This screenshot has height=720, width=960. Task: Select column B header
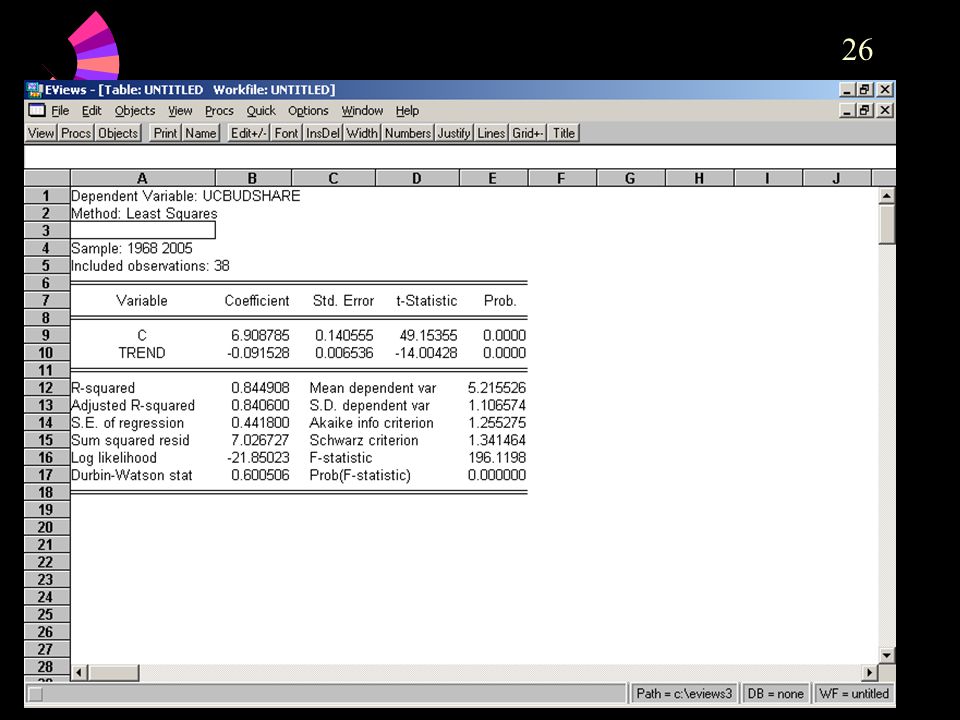coord(253,178)
